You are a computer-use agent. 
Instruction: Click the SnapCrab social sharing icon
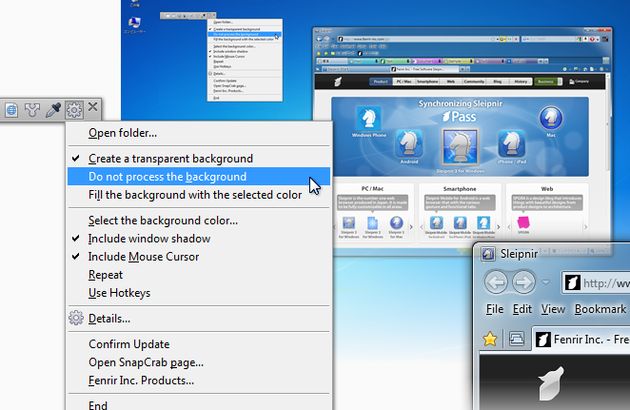pyautogui.click(x=32, y=110)
